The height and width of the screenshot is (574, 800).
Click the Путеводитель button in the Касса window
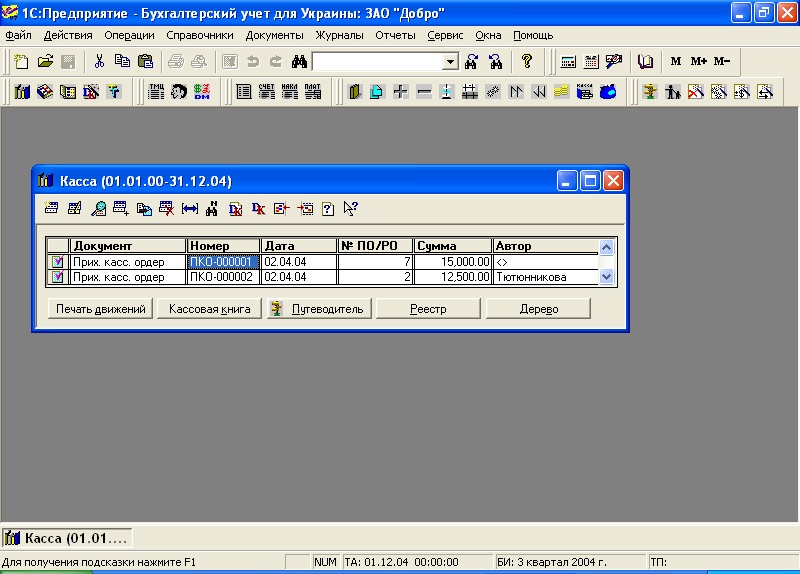319,309
